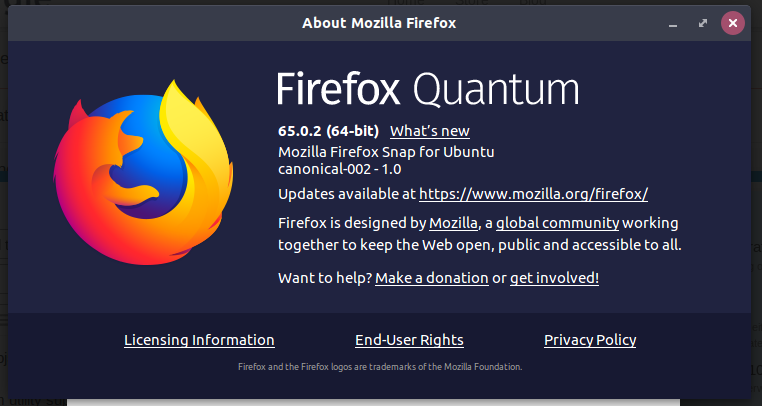Viewport: 762px width, 406px height.
Task: Minimize the About Mozilla Firefox window
Action: [x=673, y=23]
